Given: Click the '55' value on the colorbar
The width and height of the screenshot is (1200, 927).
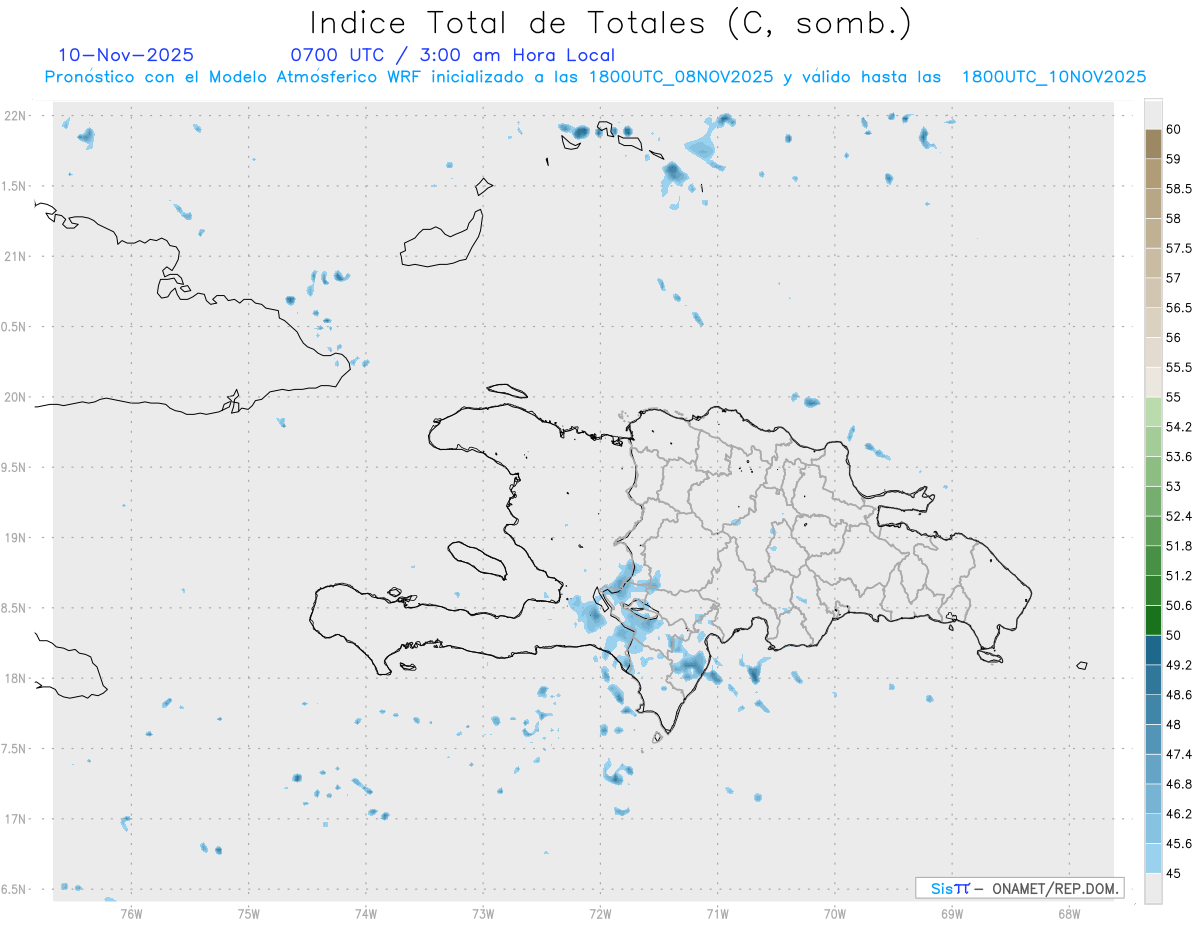Looking at the screenshot, I should [x=1174, y=397].
